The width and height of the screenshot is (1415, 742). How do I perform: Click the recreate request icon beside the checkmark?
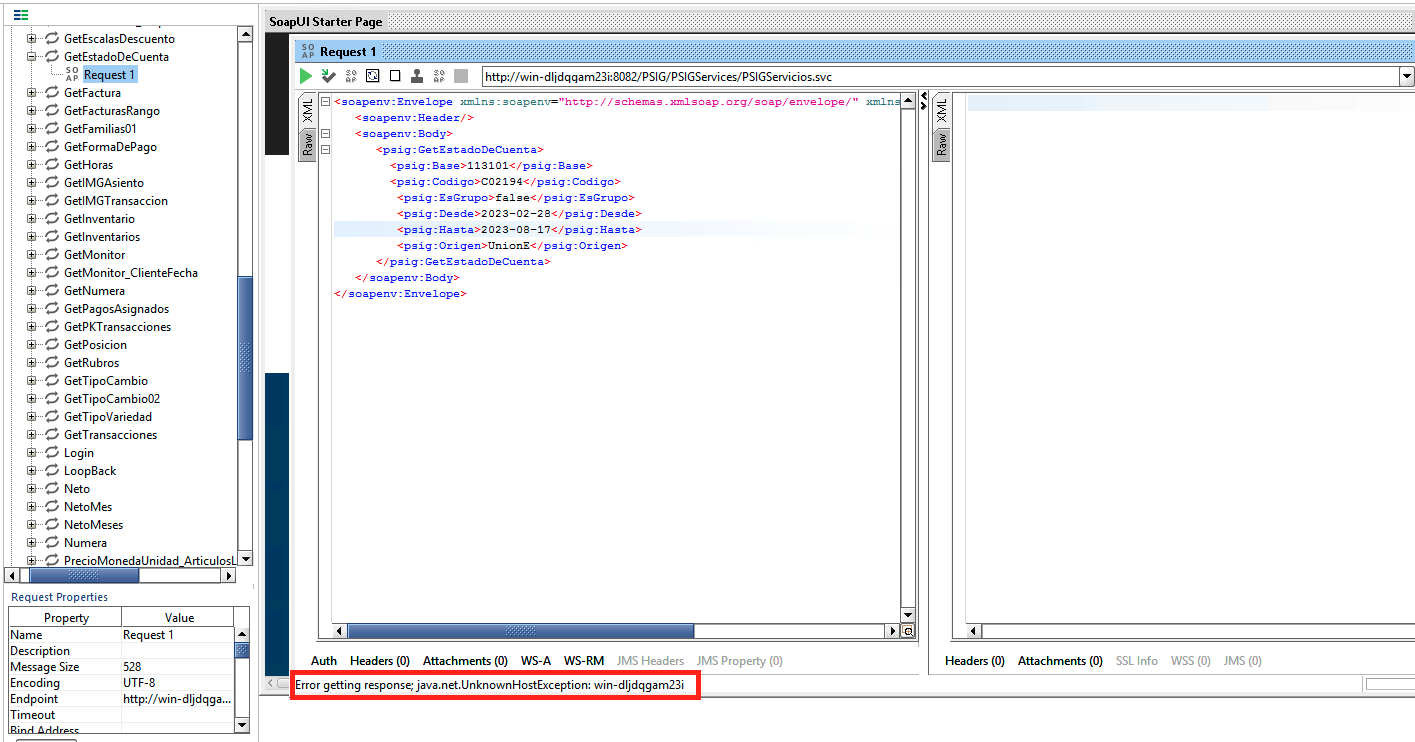click(x=351, y=76)
